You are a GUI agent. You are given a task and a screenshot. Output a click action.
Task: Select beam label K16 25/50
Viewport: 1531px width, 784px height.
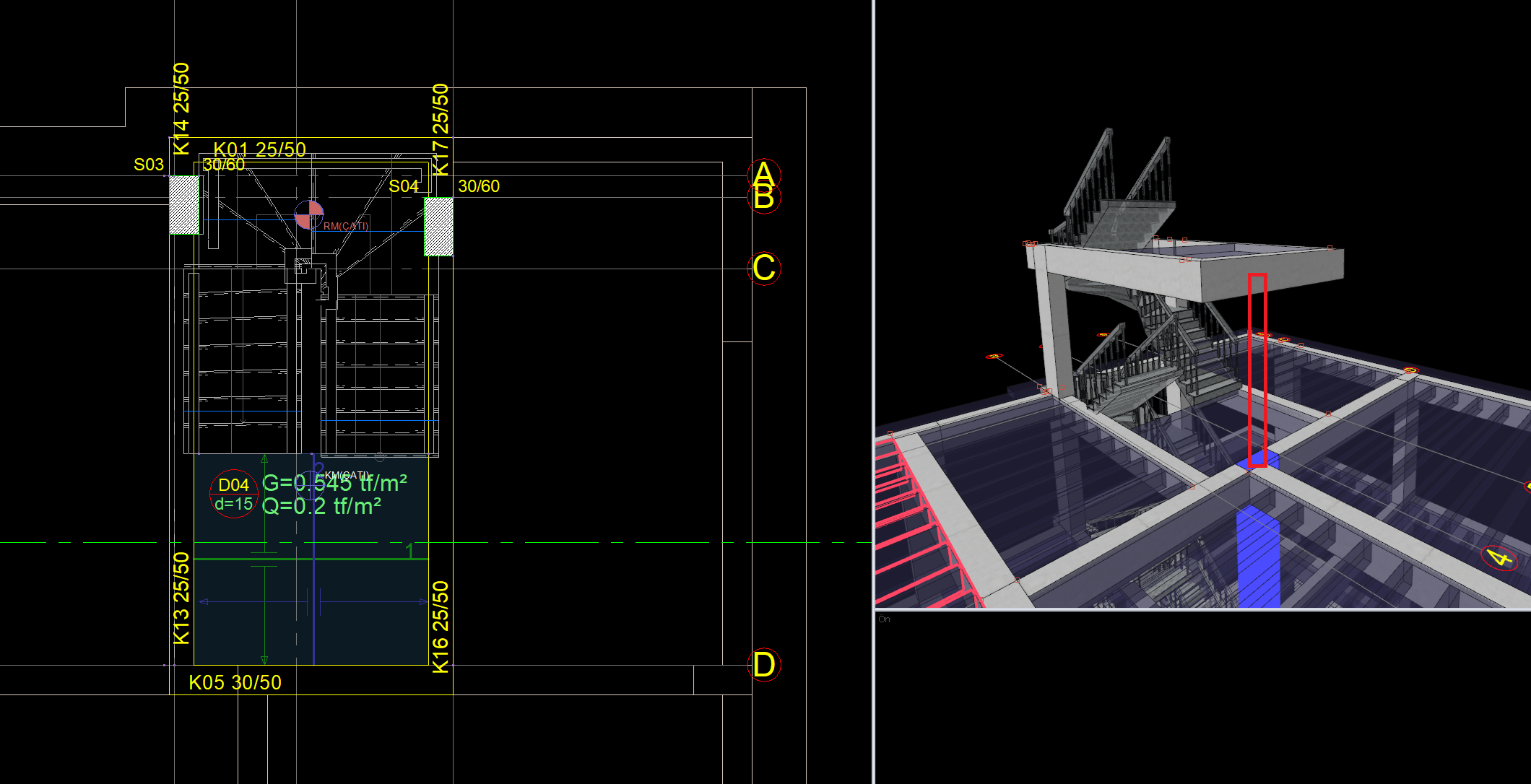tap(441, 627)
